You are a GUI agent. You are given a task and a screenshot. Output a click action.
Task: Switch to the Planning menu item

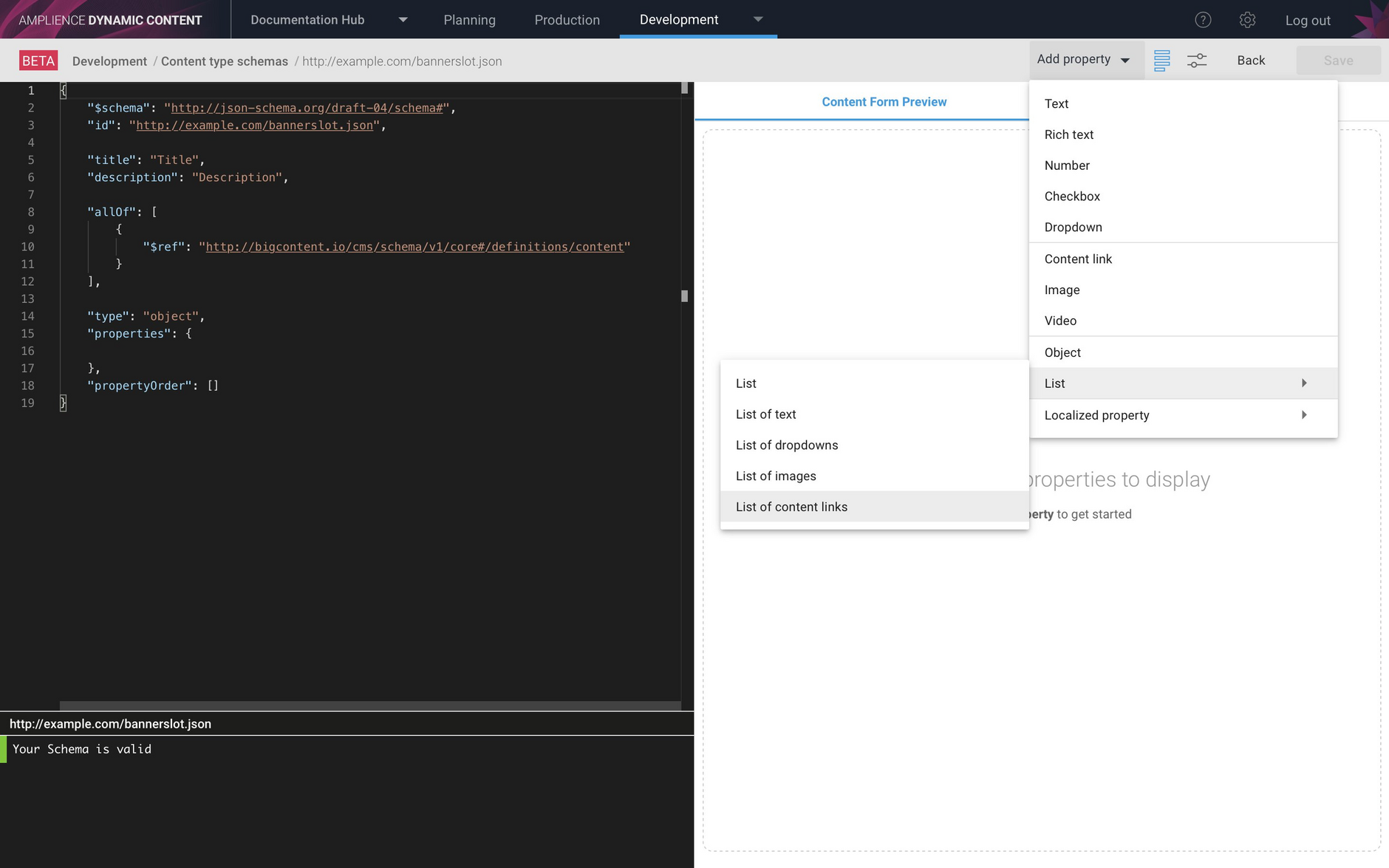click(470, 20)
